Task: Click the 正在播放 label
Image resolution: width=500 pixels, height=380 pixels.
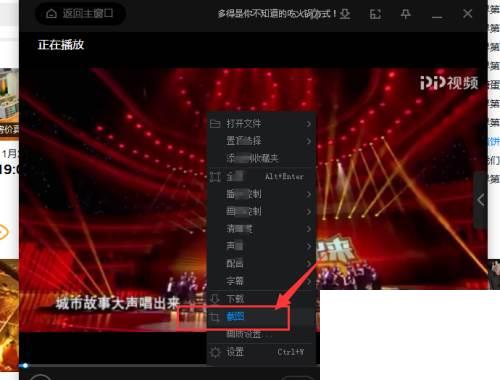Action: 61,45
